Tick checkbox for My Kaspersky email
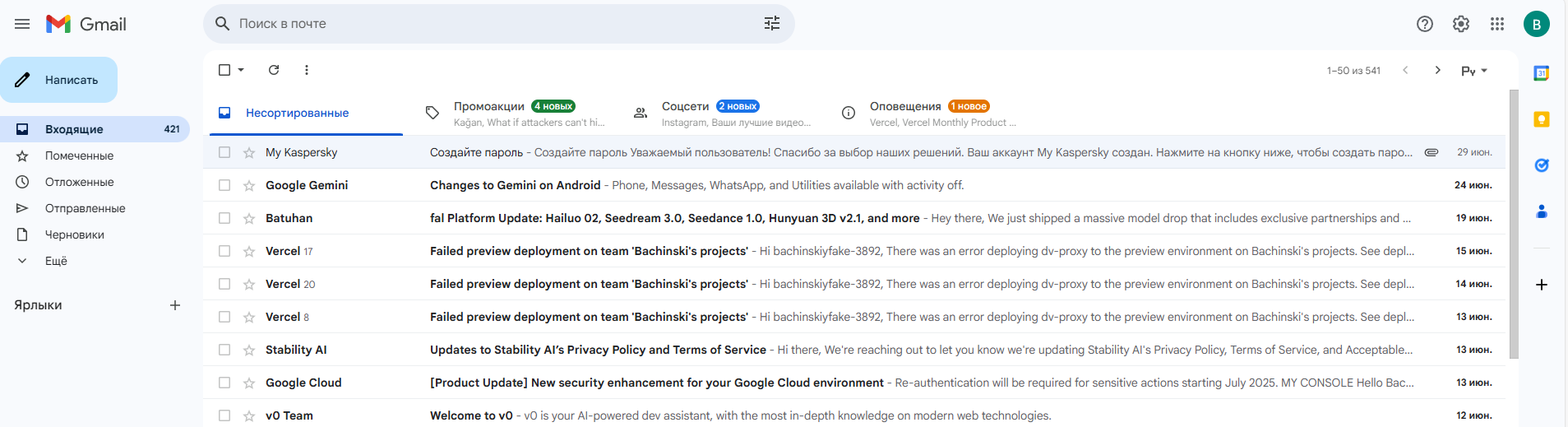The height and width of the screenshot is (427, 1568). click(224, 152)
